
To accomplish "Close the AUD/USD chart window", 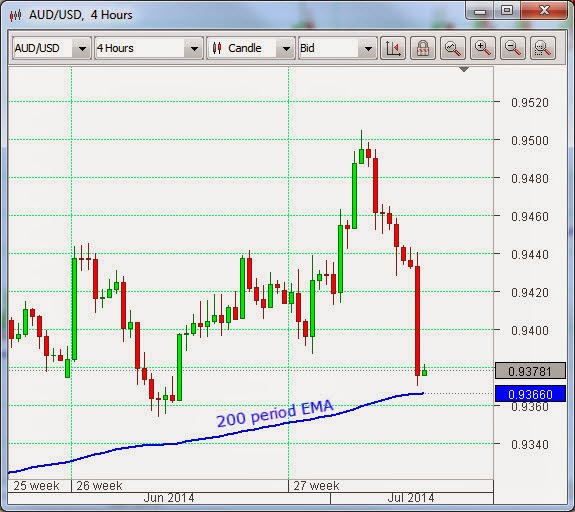I will coord(545,10).
